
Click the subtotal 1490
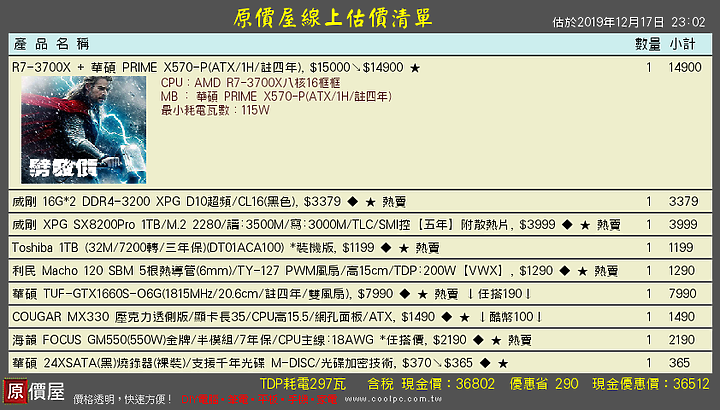tap(682, 317)
